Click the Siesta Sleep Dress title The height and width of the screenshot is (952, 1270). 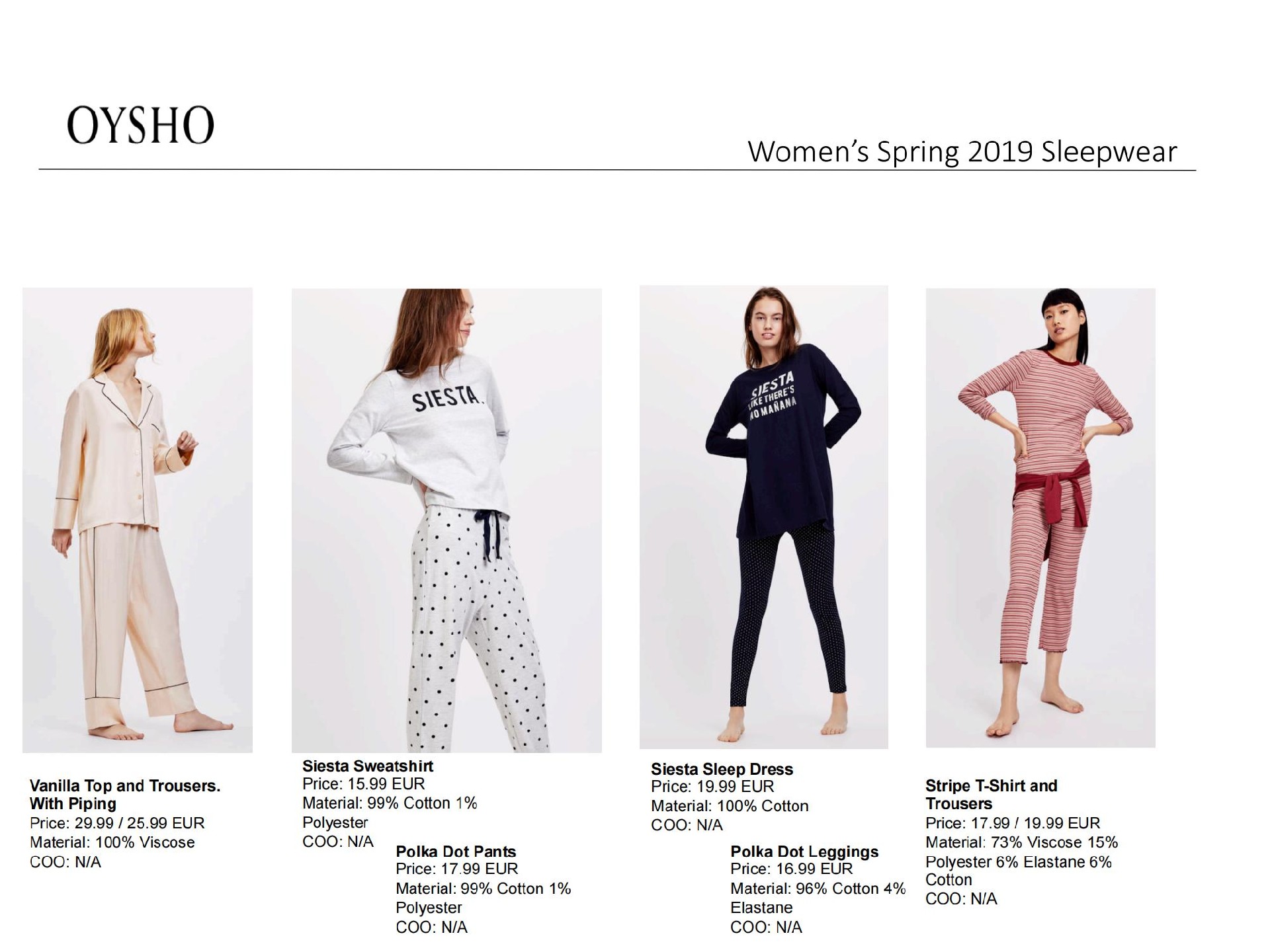(722, 769)
